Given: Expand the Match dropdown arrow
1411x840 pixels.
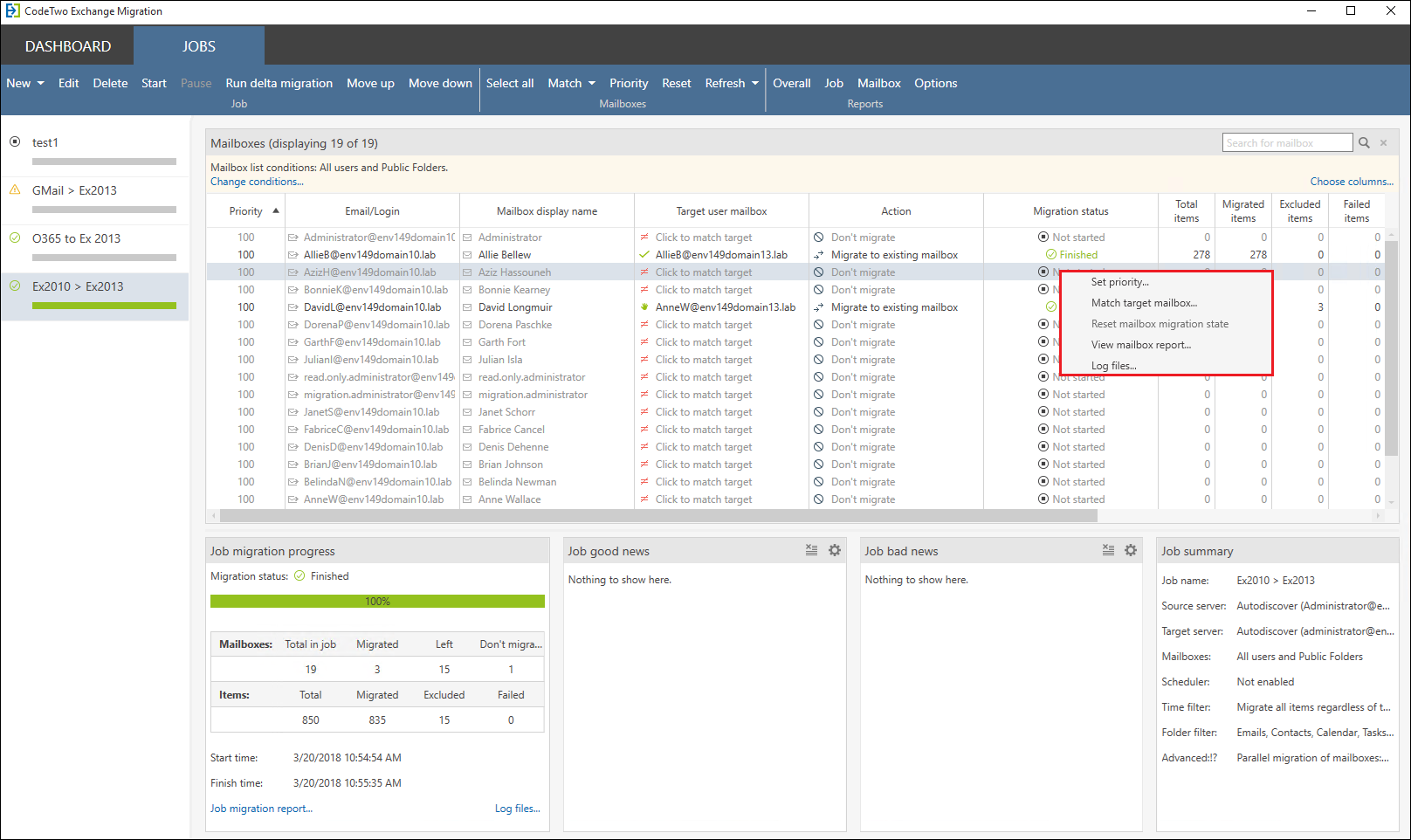Looking at the screenshot, I should point(592,83).
